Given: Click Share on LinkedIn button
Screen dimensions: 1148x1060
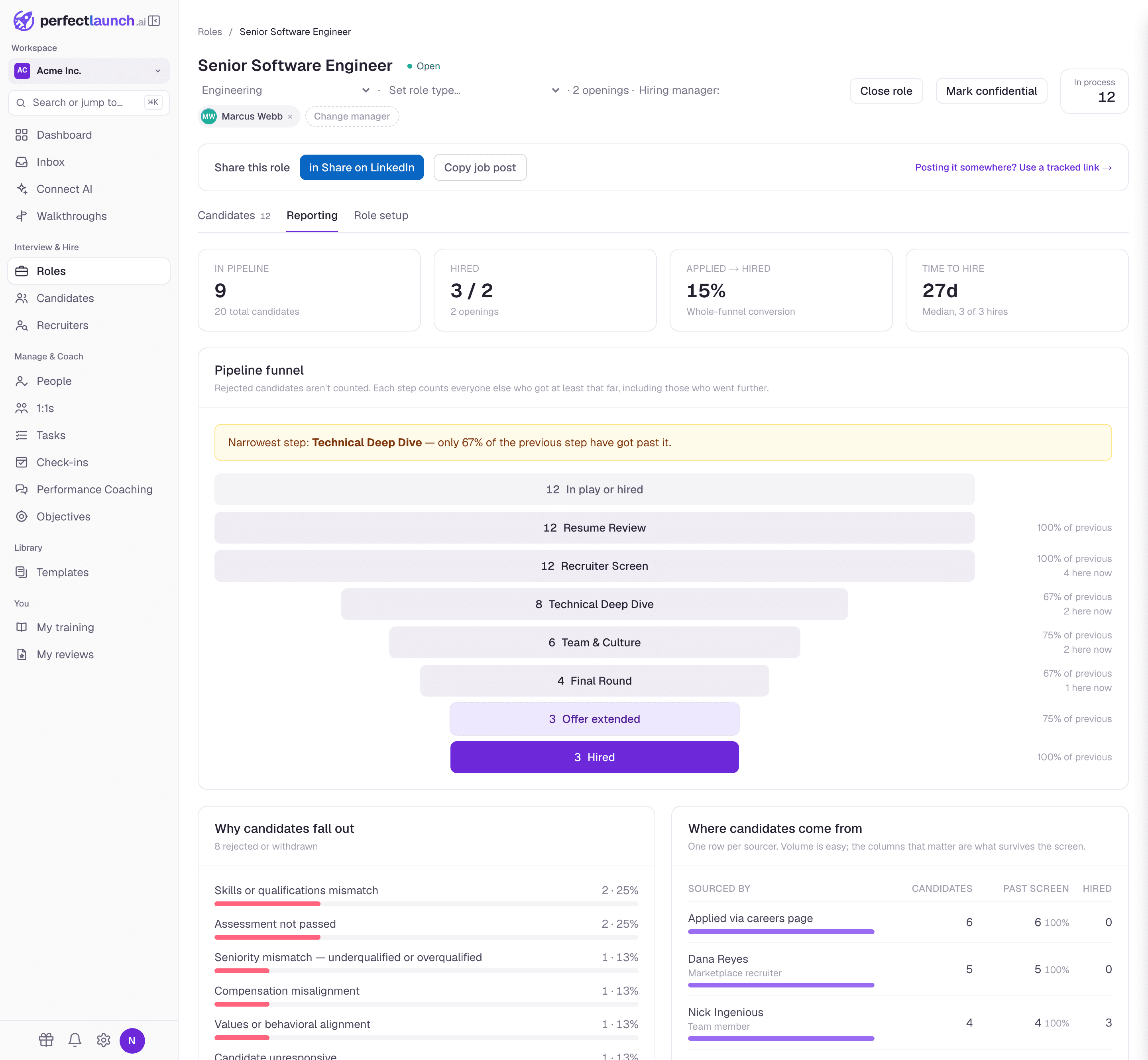Looking at the screenshot, I should click(x=362, y=167).
